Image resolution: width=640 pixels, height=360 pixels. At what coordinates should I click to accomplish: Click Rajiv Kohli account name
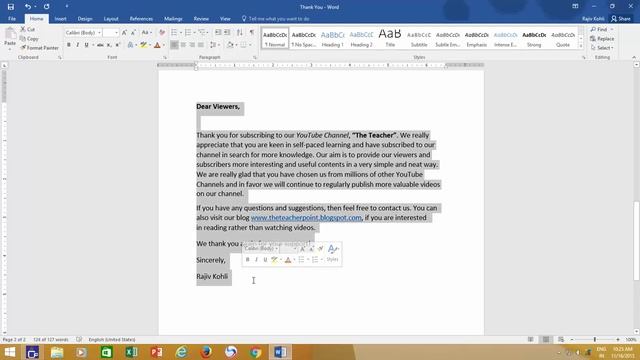click(593, 19)
